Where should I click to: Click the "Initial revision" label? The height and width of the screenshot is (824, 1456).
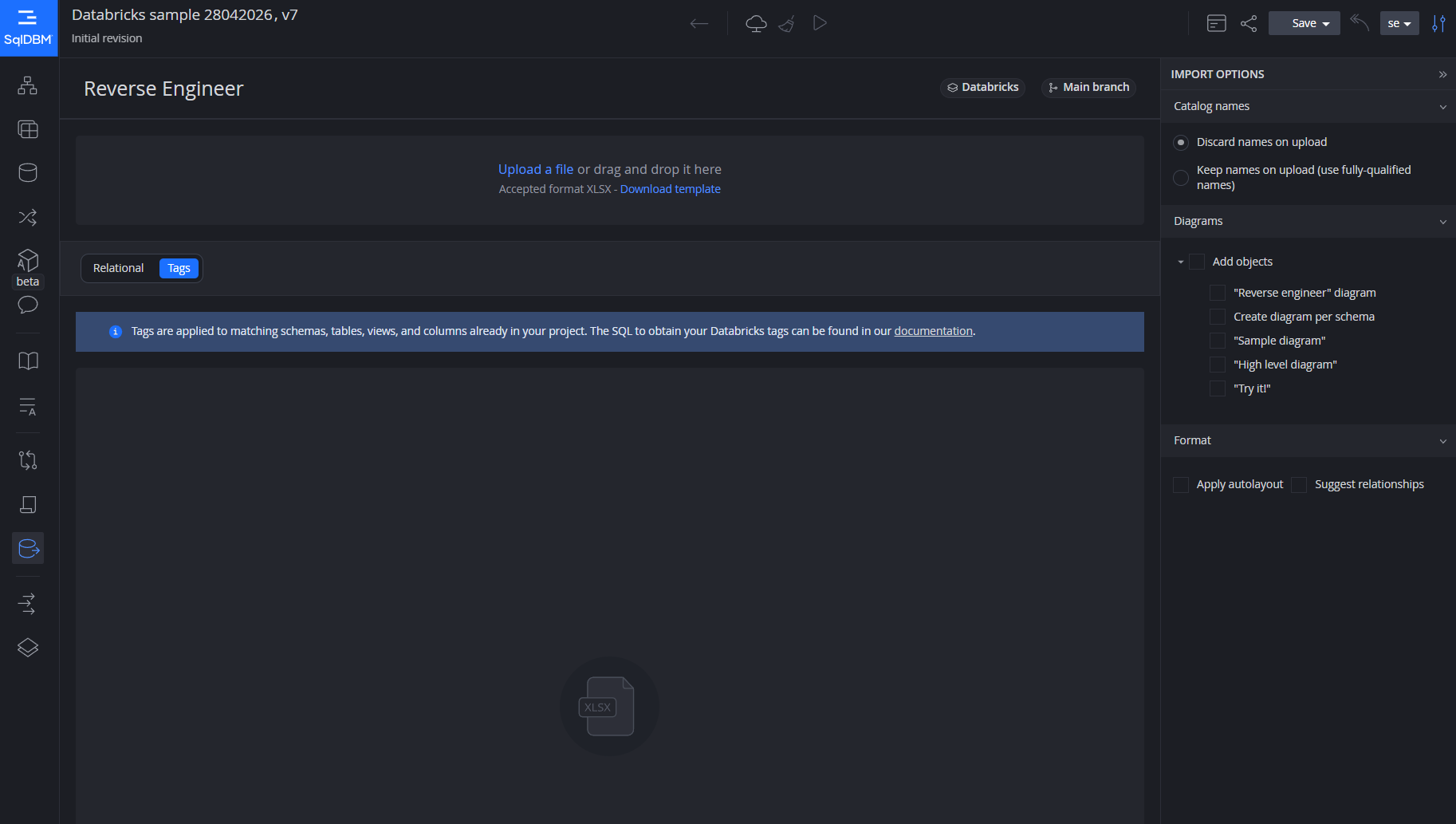pos(107,38)
